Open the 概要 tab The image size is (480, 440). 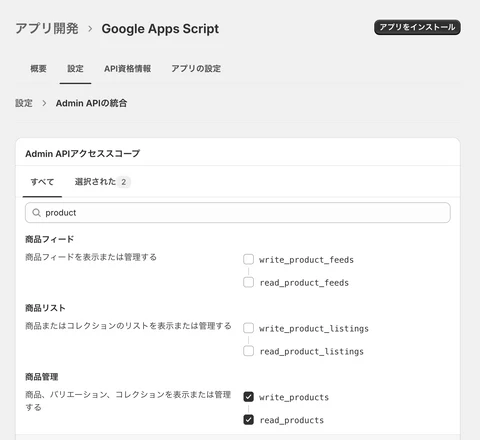[x=38, y=69]
